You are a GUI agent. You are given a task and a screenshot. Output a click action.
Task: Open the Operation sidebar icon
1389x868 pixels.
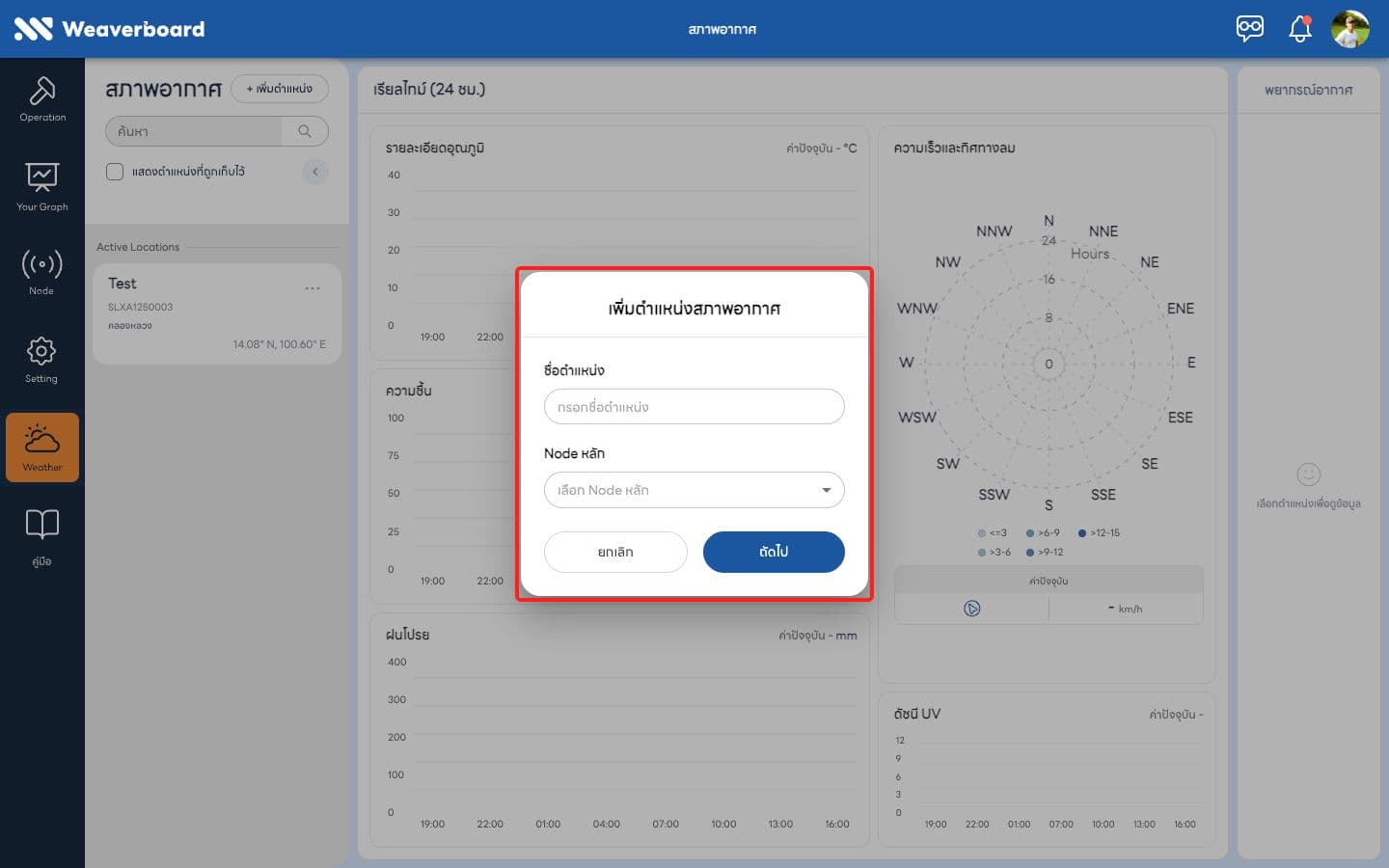pyautogui.click(x=42, y=98)
